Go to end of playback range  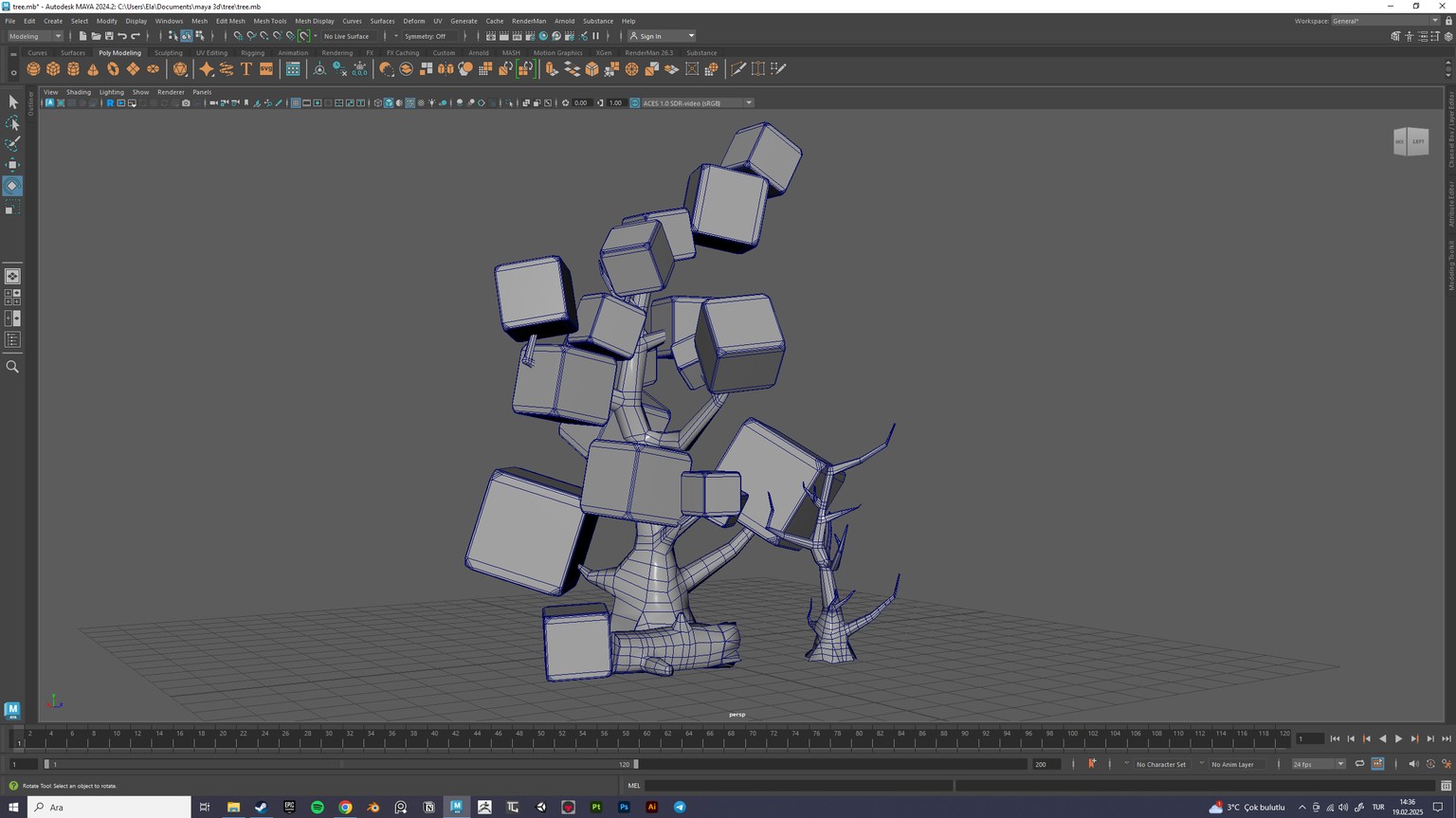[x=1447, y=739]
